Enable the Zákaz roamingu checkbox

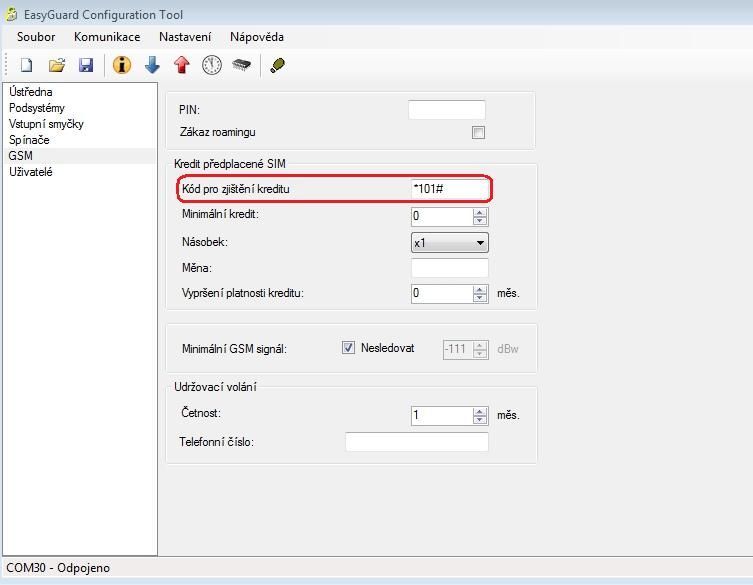pyautogui.click(x=478, y=133)
